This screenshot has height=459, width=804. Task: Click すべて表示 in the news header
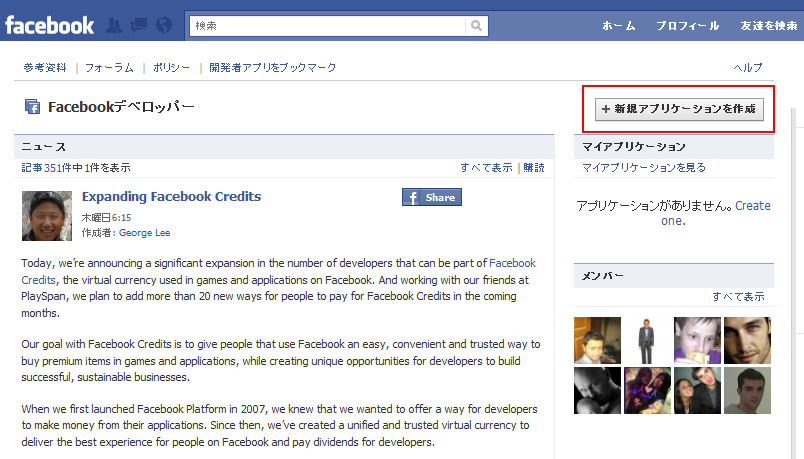486,168
